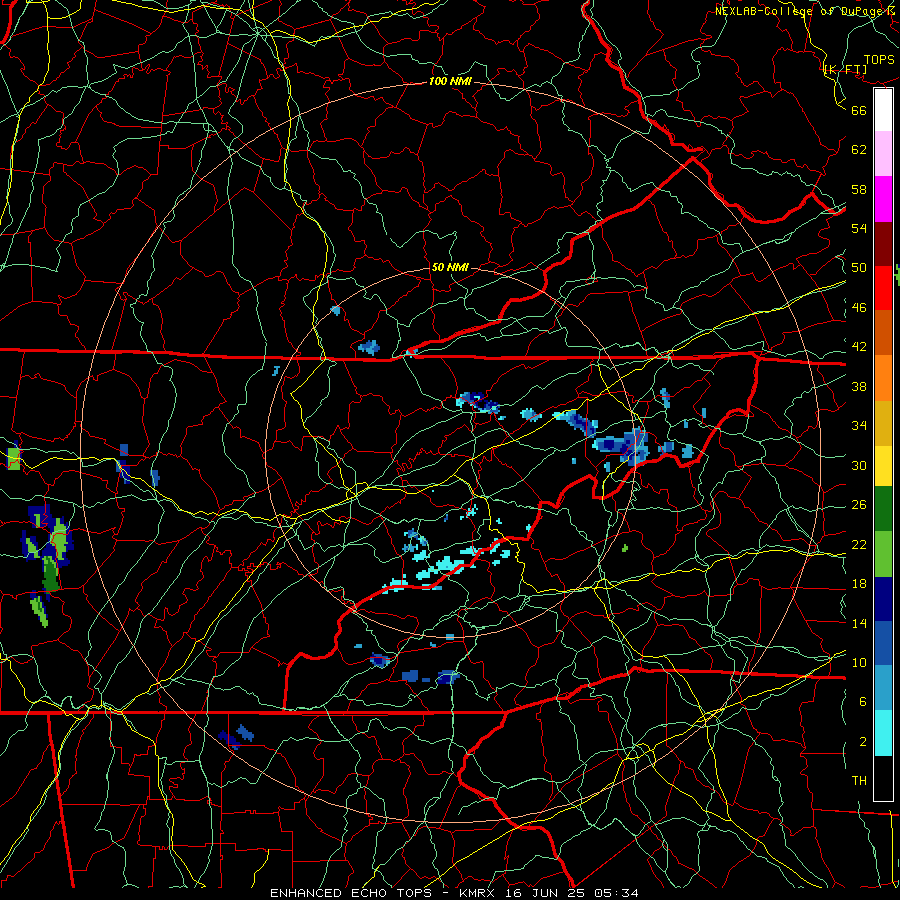900x900 pixels.
Task: Click the "TOPS" legend title
Action: (x=879, y=60)
